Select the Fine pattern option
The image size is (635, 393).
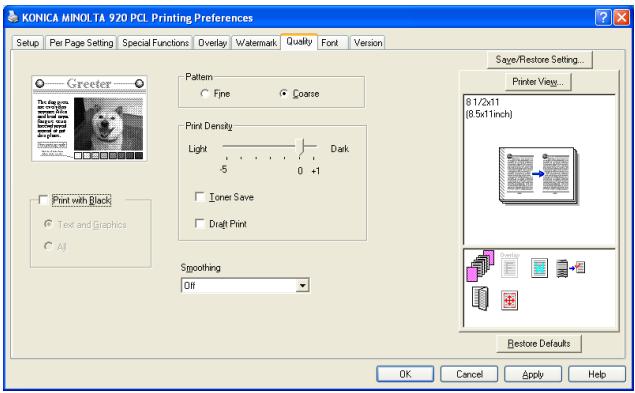pyautogui.click(x=215, y=94)
